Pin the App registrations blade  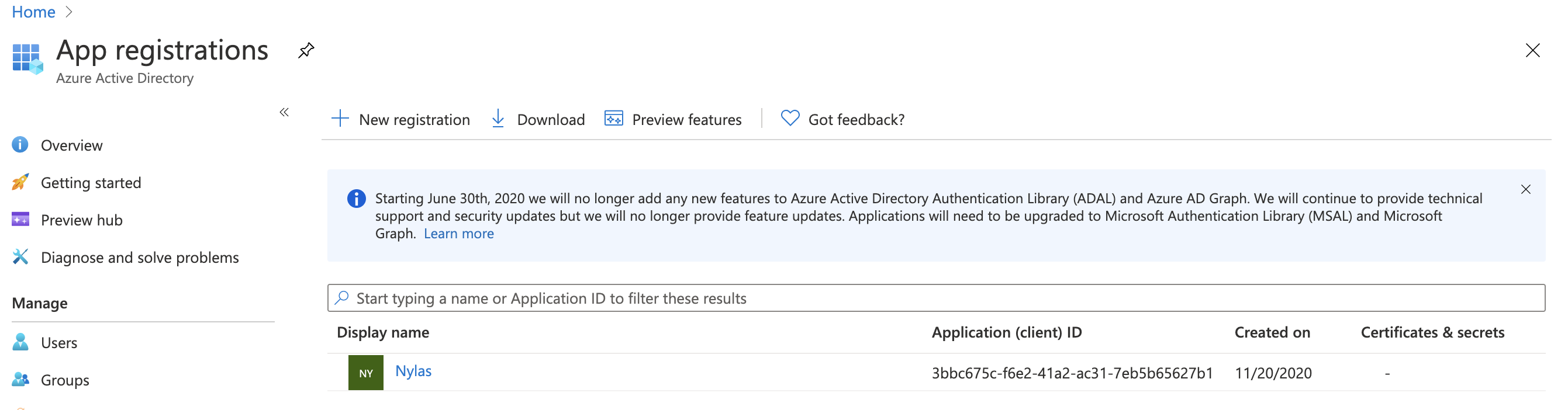(306, 50)
